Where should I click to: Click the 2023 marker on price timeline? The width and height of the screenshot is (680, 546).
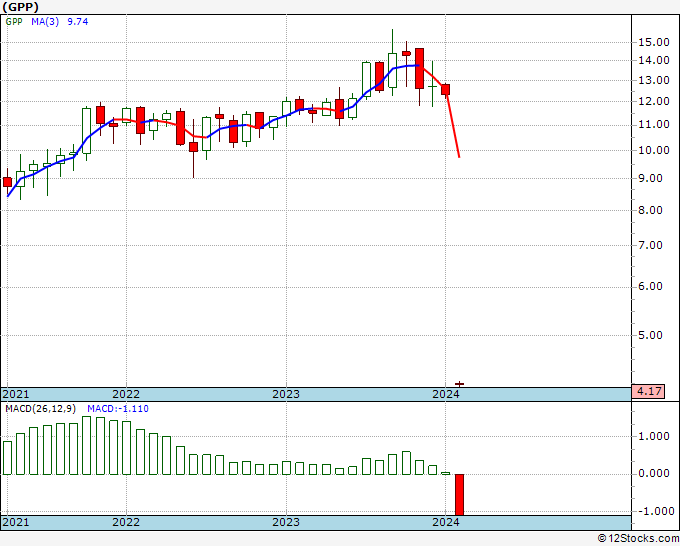286,394
